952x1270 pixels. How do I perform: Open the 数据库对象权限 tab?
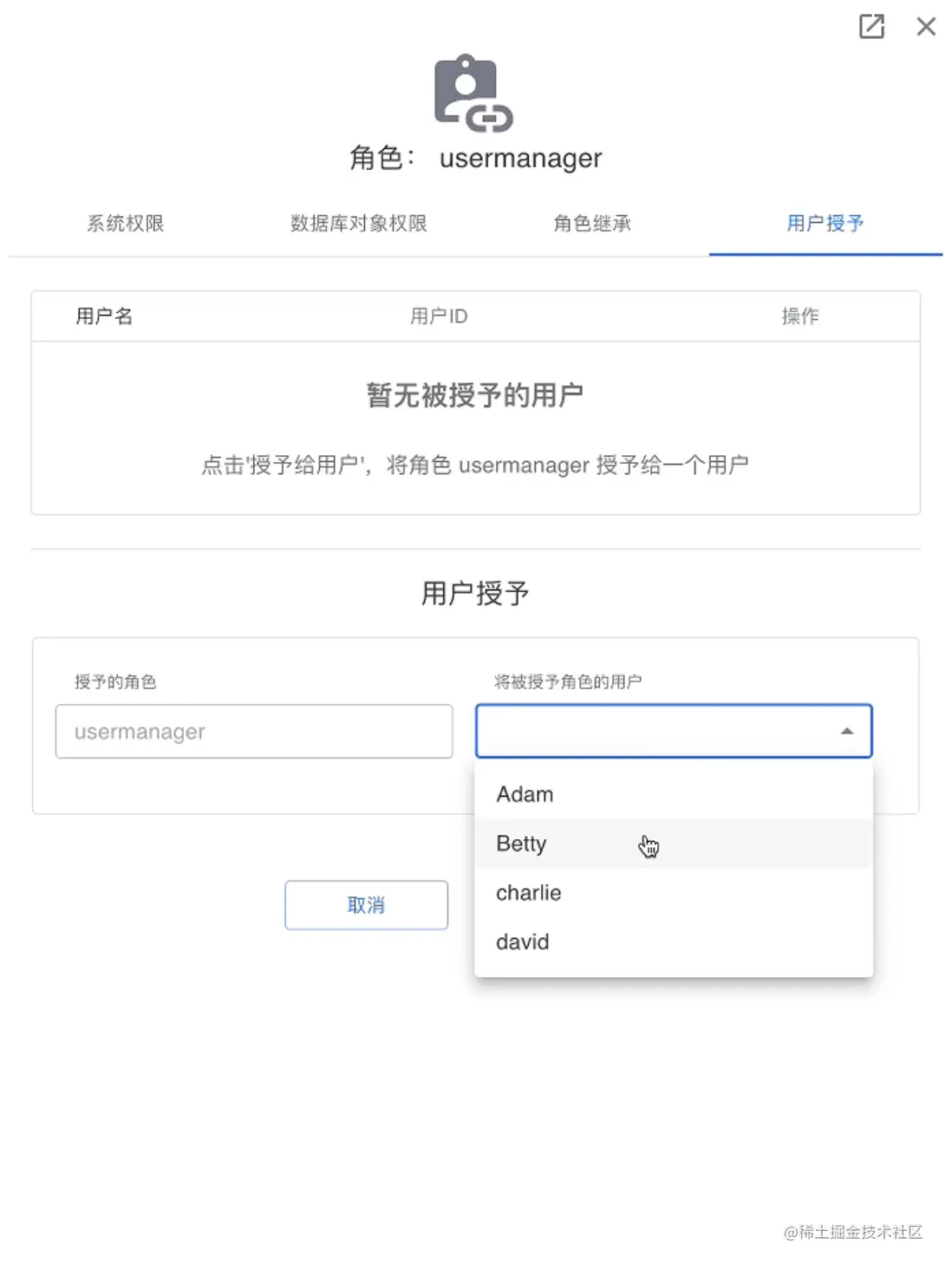pyautogui.click(x=359, y=224)
